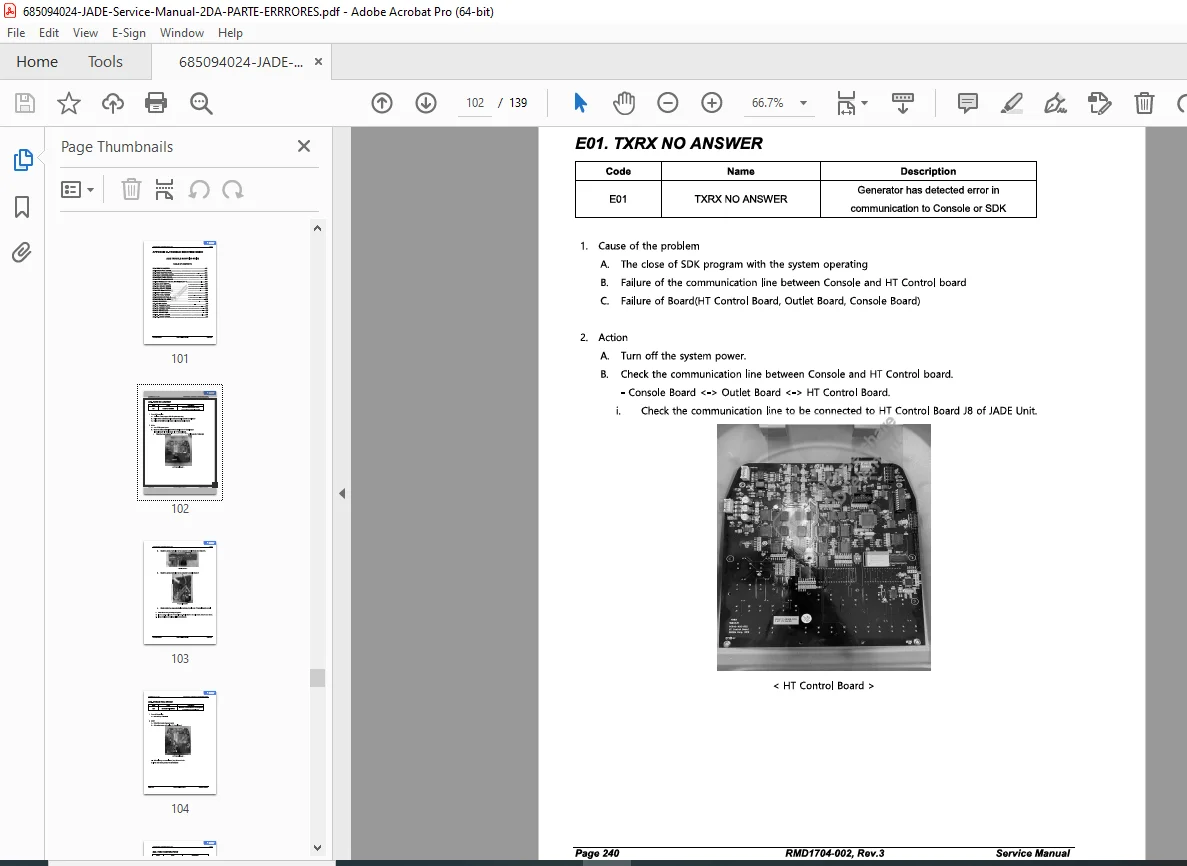Open the Help menu

click(230, 33)
